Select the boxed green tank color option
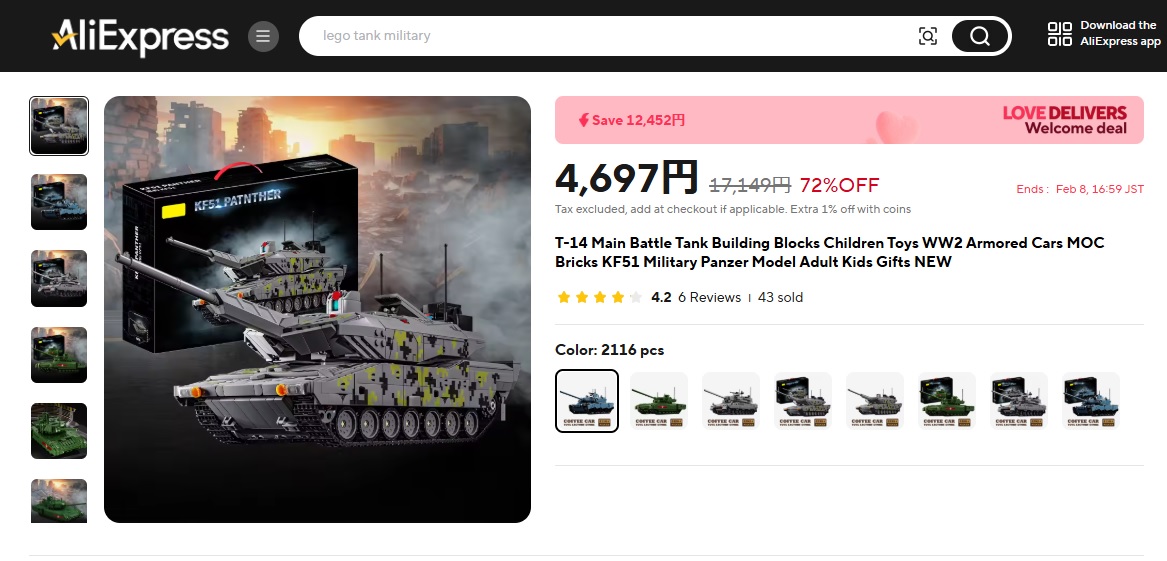 [x=947, y=401]
